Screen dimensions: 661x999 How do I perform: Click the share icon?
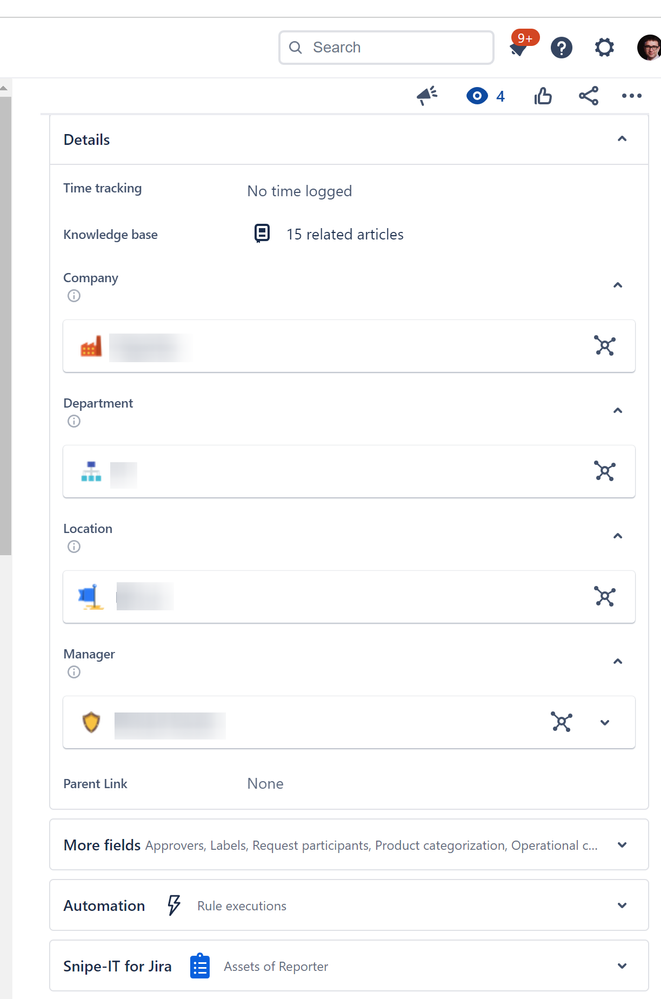coord(588,96)
